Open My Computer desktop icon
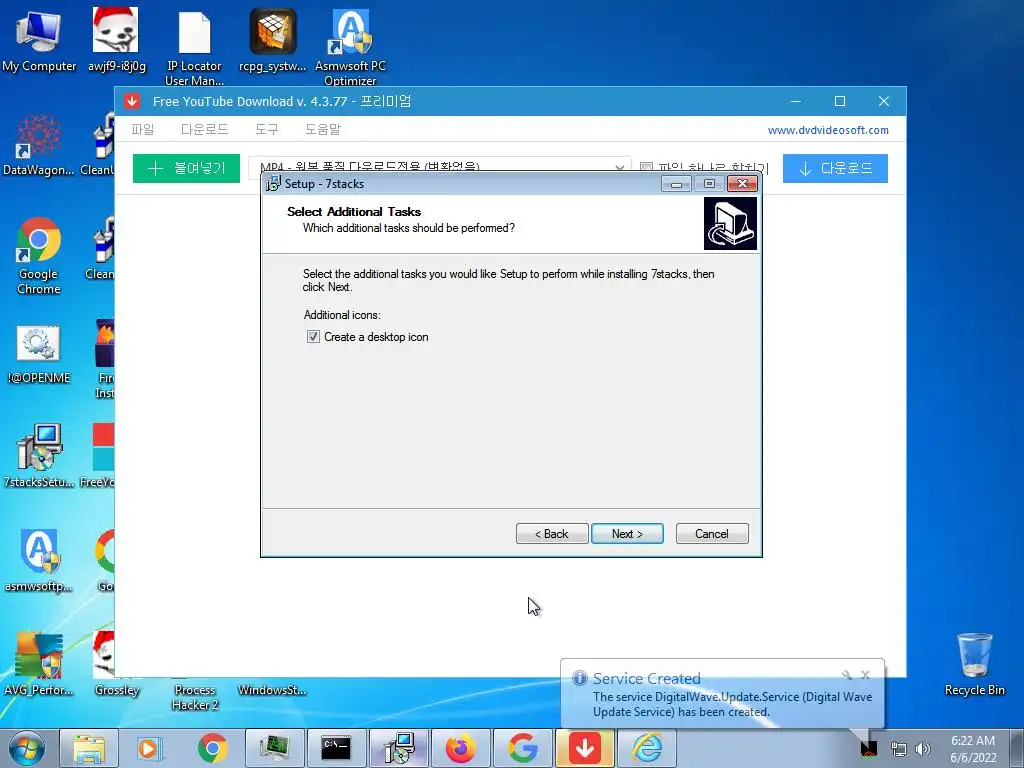1024x768 pixels. pyautogui.click(x=39, y=39)
